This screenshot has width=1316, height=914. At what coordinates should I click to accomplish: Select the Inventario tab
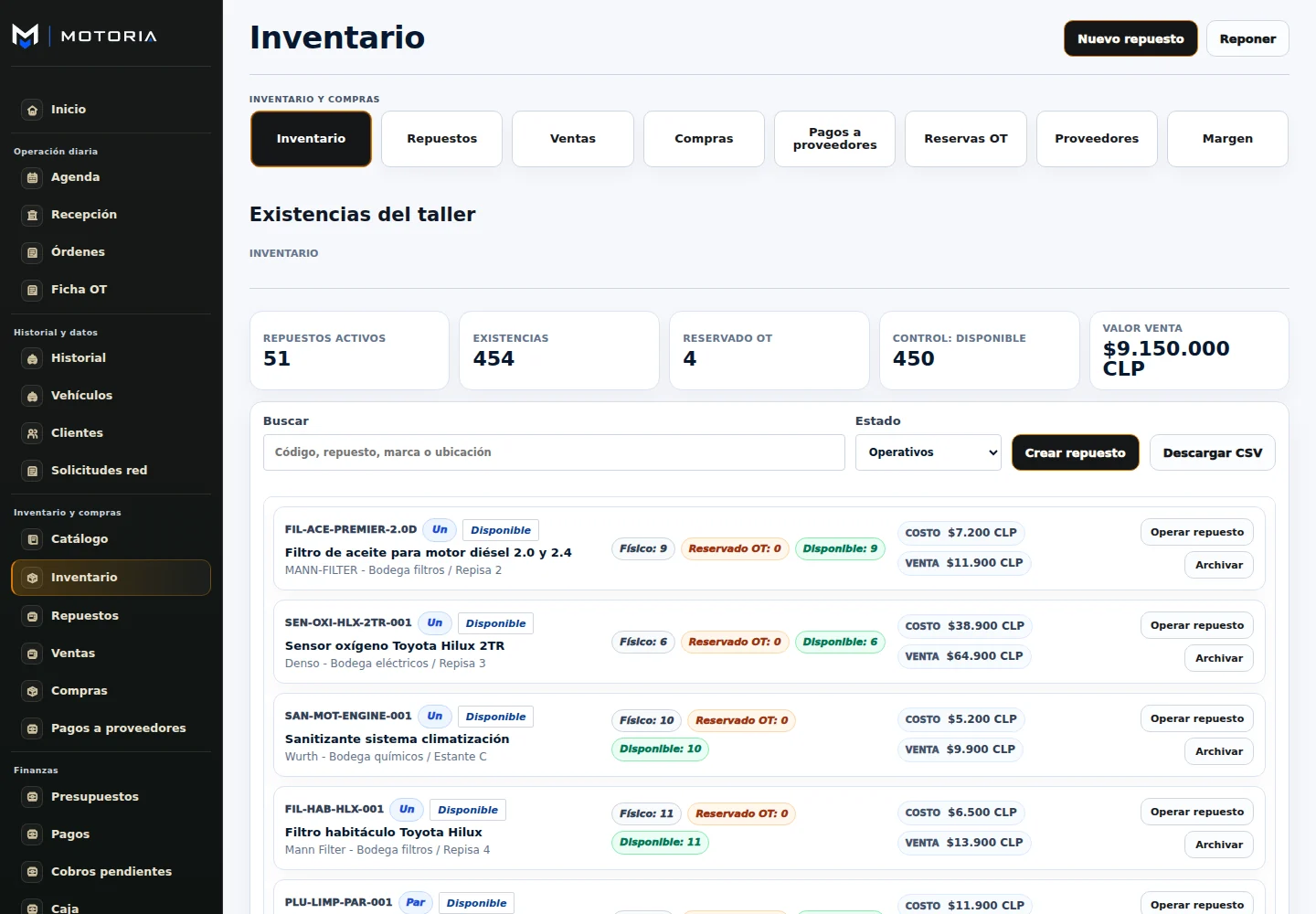(x=311, y=139)
